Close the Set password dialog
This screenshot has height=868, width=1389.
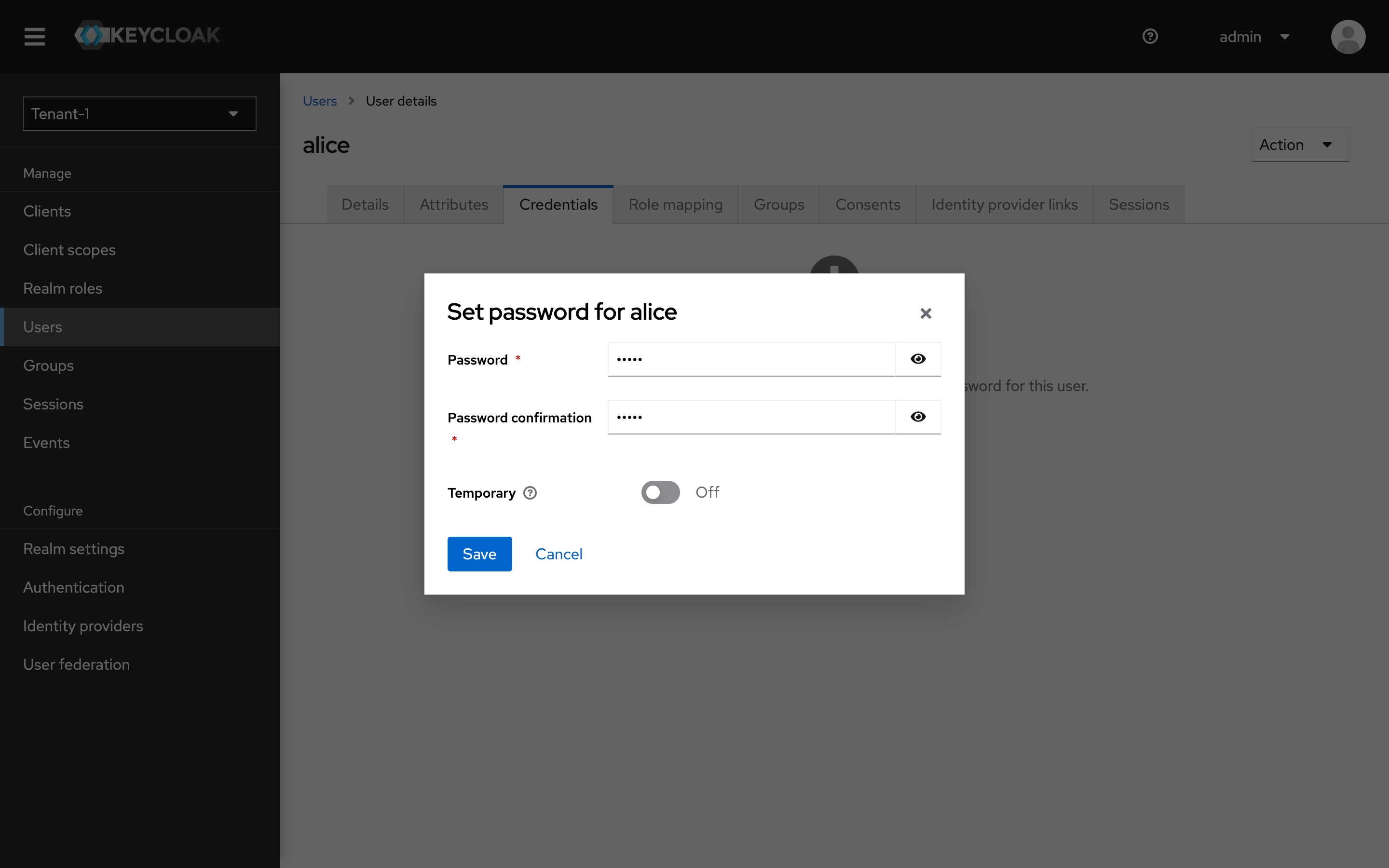coord(925,313)
